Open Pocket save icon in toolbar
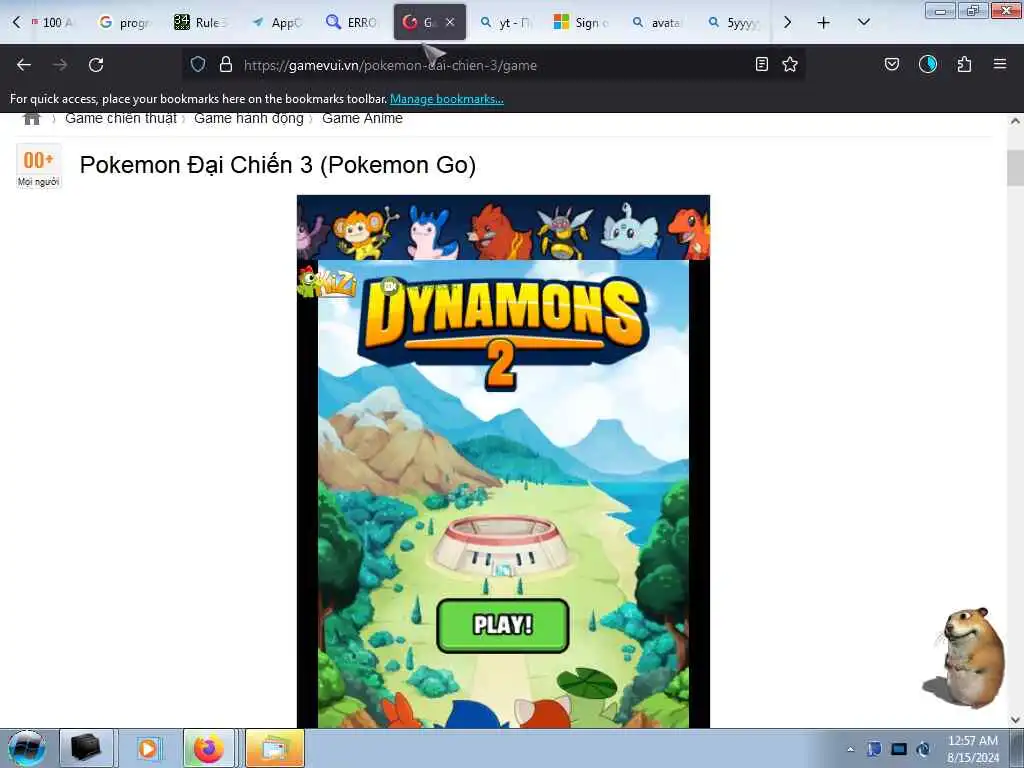This screenshot has height=768, width=1024. 891,64
